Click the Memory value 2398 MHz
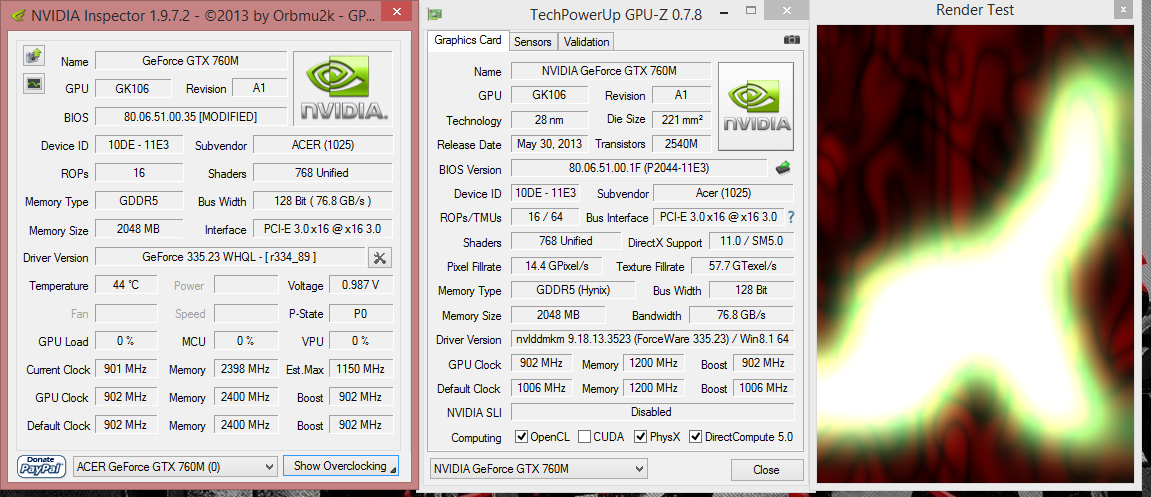 pyautogui.click(x=246, y=369)
